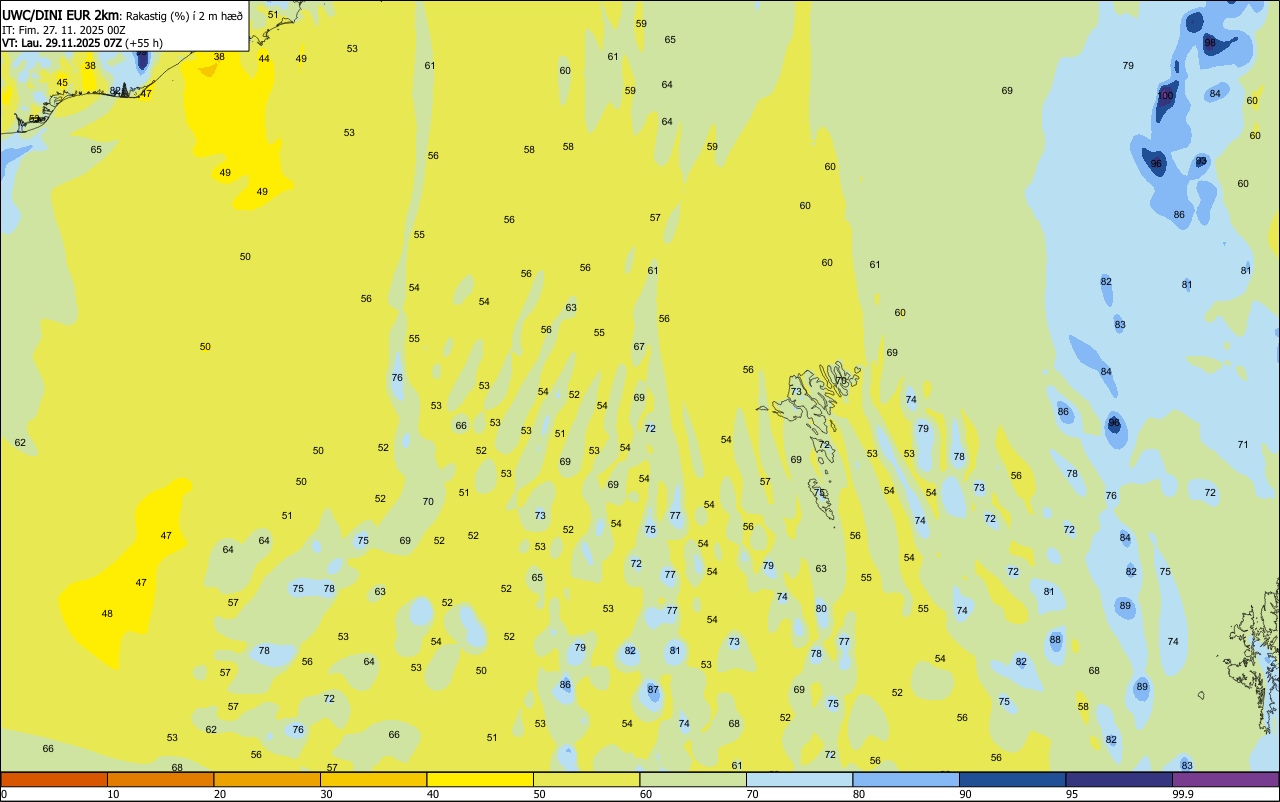
Task: Click the 90–95 dark blue legend swatch
Action: [1012, 779]
